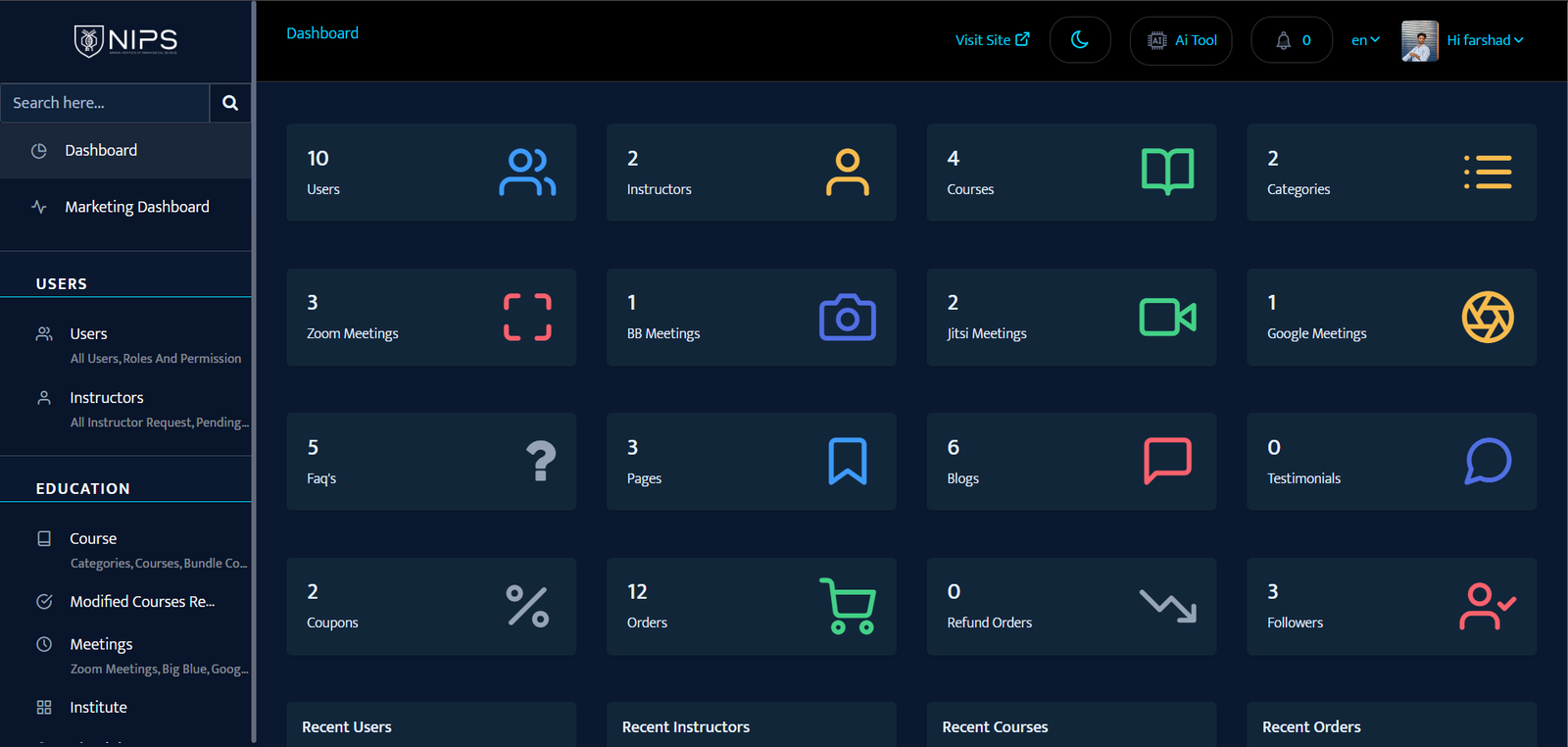This screenshot has height=747, width=1568.
Task: Toggle dark mode with the moon button
Action: [1080, 40]
